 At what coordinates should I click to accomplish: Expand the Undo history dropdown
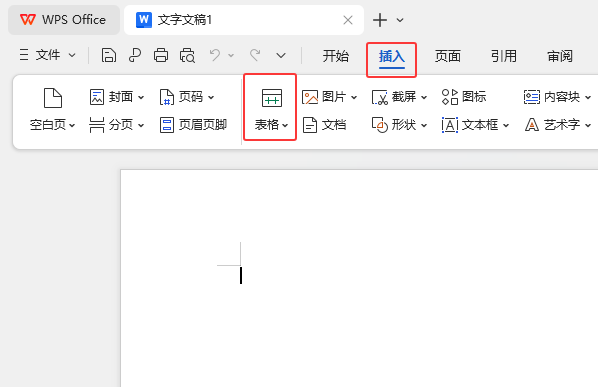point(231,56)
